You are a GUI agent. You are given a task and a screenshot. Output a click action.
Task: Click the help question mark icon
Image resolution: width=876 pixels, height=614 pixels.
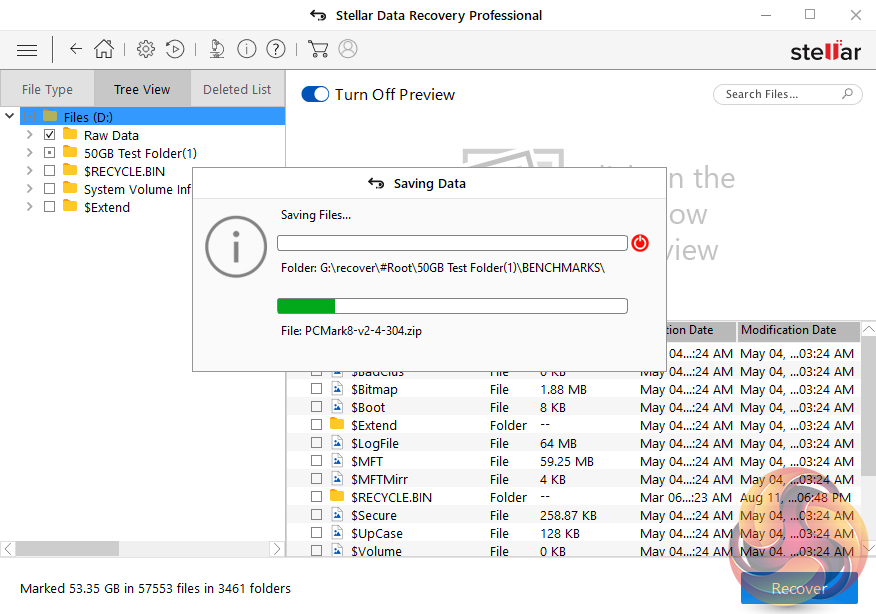[276, 49]
